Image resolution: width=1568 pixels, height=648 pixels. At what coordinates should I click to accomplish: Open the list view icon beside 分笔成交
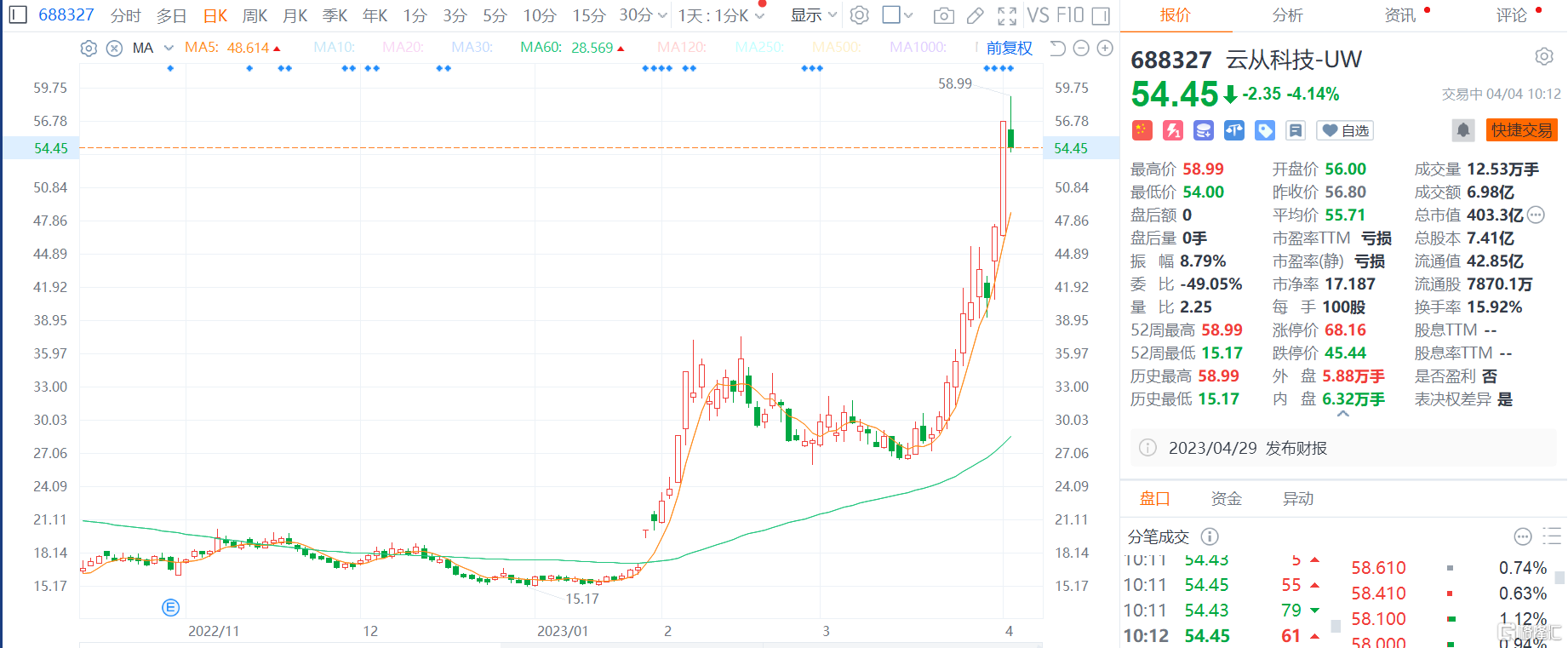click(1552, 536)
